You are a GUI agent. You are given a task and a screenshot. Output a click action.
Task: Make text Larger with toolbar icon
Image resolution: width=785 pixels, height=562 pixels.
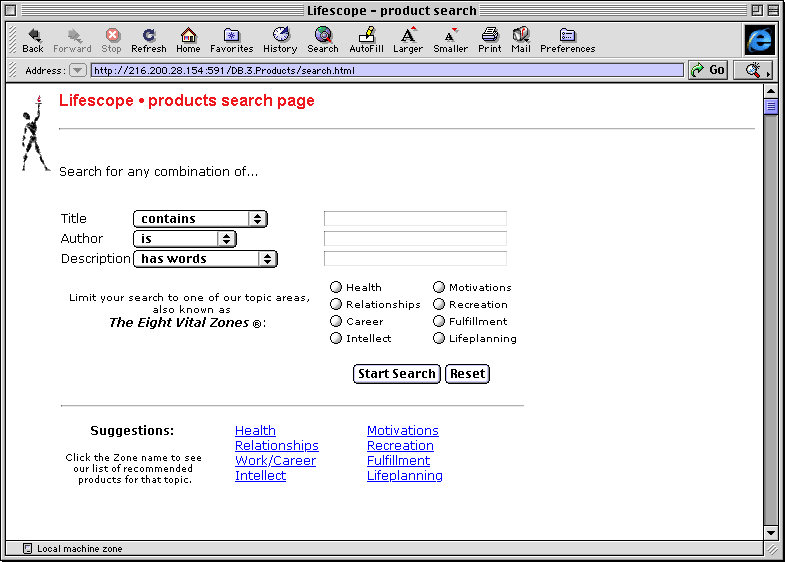(x=408, y=40)
